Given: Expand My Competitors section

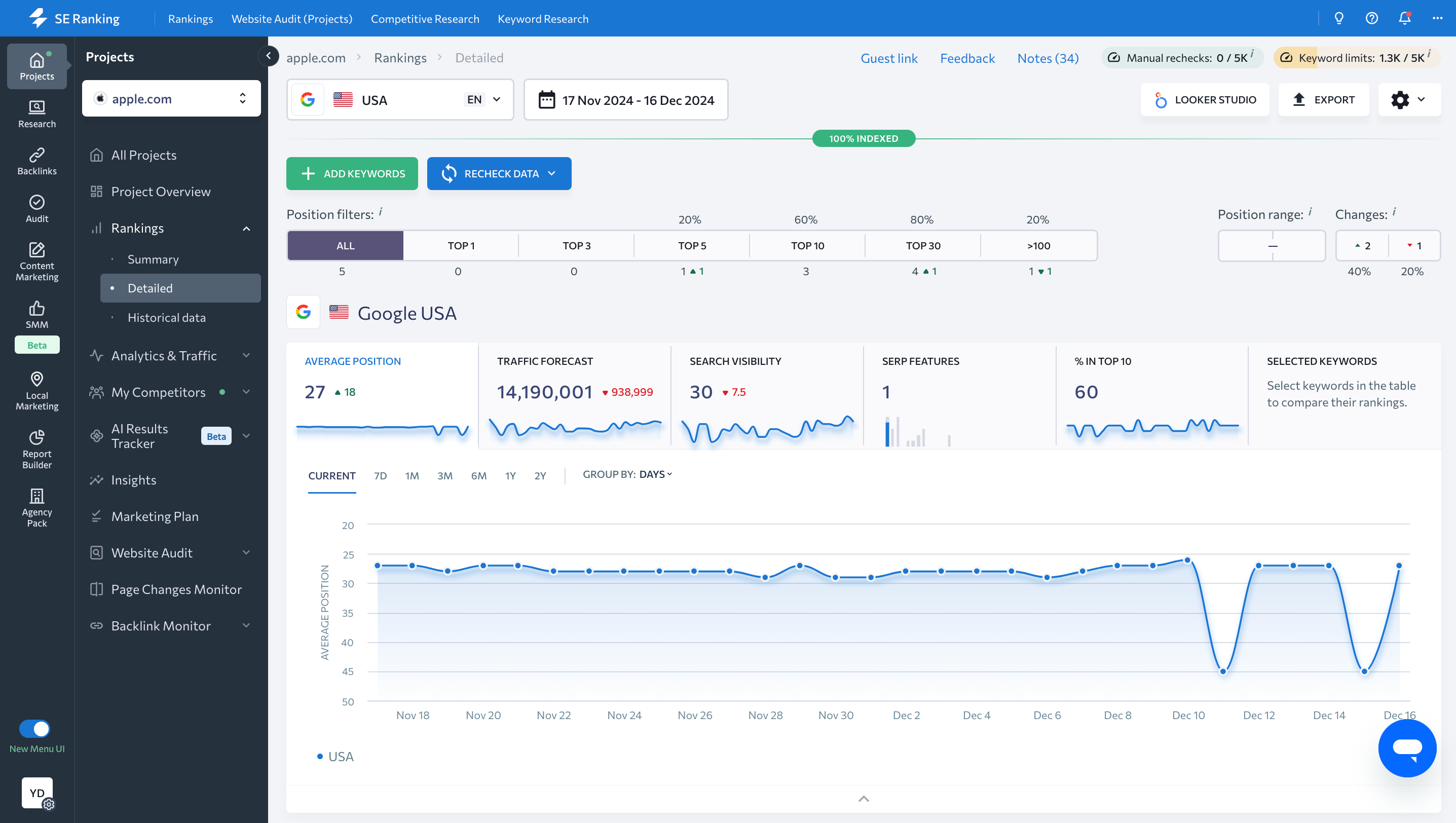Looking at the screenshot, I should [x=246, y=392].
